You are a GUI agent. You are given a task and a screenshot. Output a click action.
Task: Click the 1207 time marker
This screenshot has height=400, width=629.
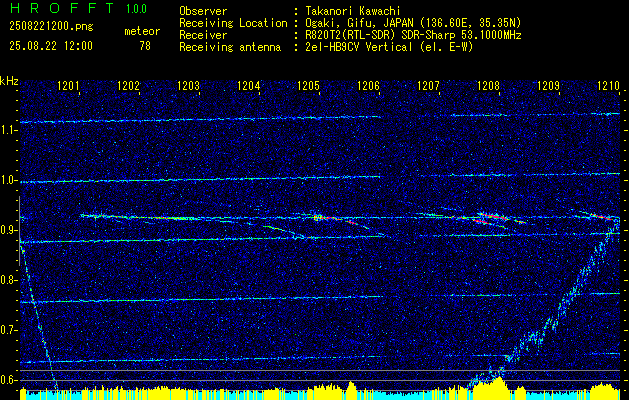(x=428, y=85)
